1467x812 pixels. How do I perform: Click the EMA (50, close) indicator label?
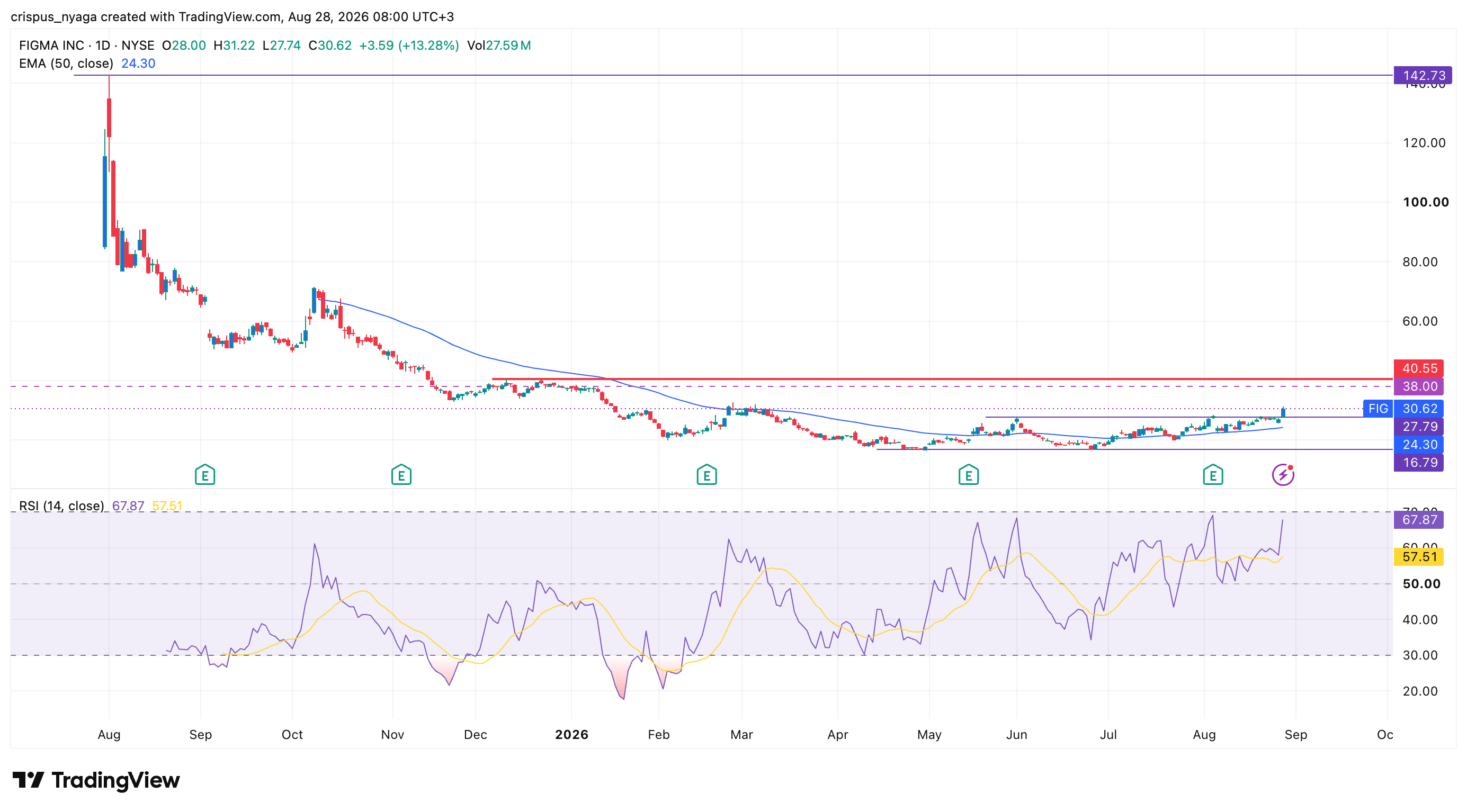66,64
